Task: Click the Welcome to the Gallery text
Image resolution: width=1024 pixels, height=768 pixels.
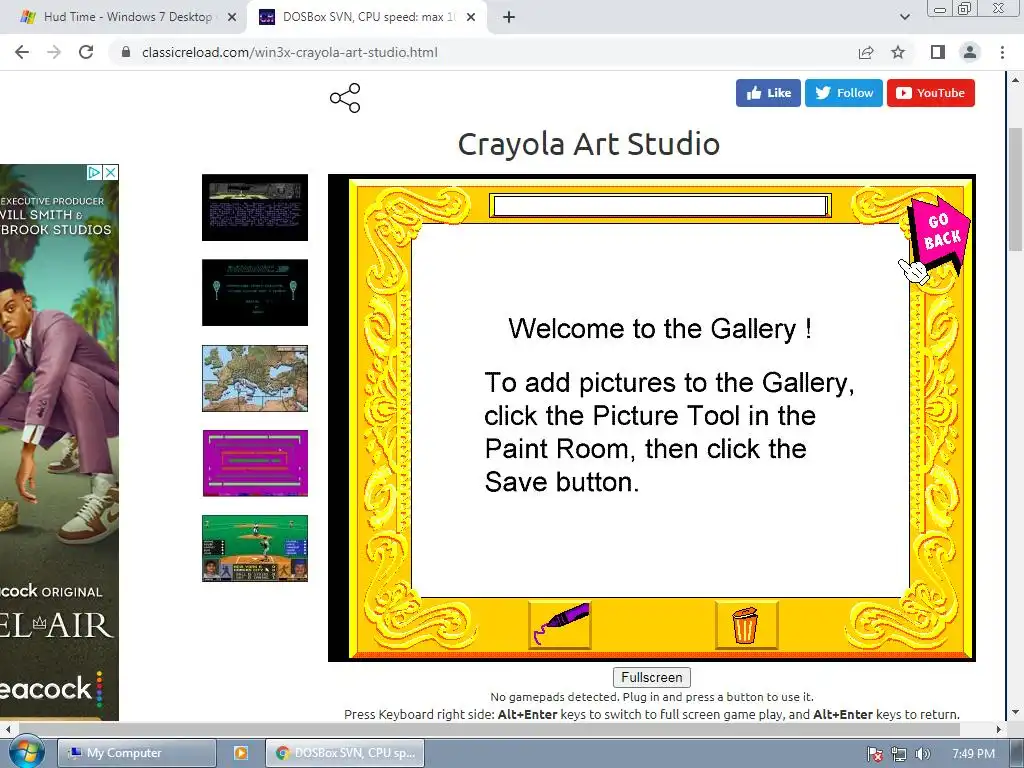Action: click(x=660, y=328)
